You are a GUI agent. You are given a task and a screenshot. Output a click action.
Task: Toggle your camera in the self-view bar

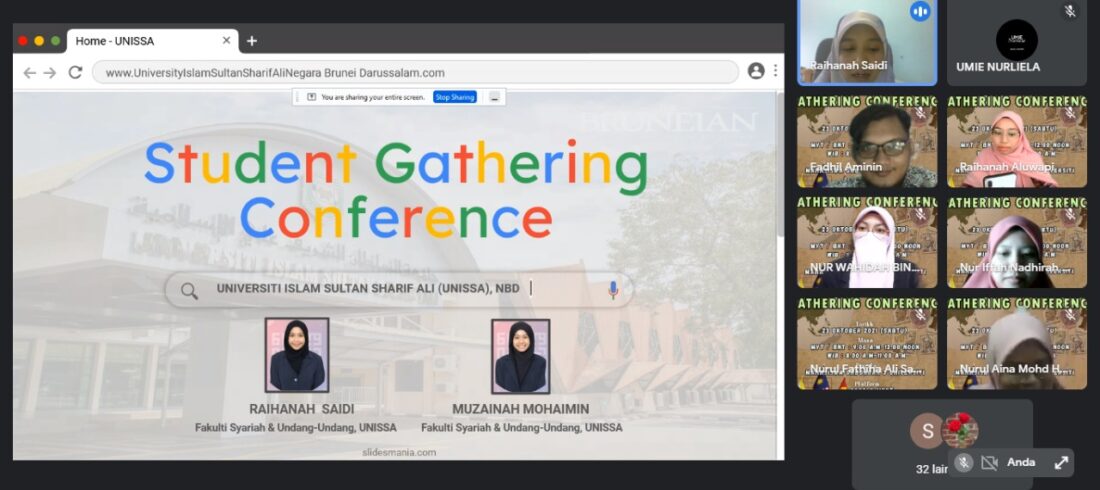pos(989,462)
